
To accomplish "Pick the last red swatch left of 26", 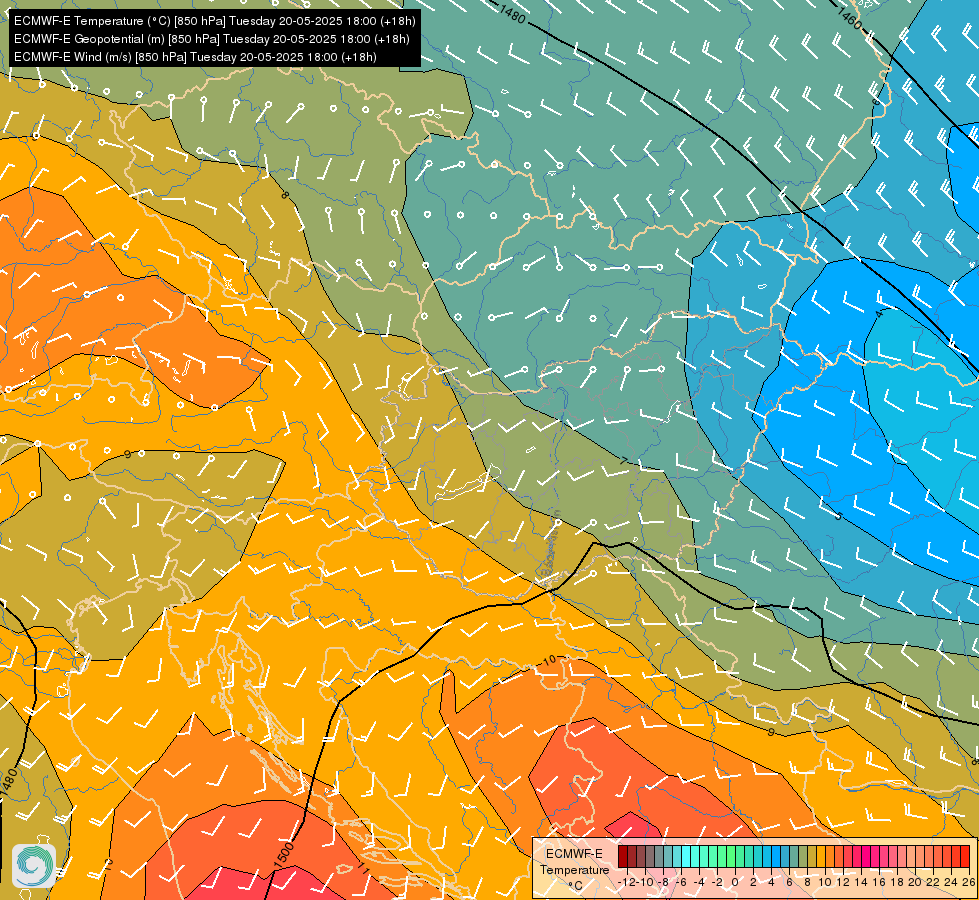I will click(965, 856).
